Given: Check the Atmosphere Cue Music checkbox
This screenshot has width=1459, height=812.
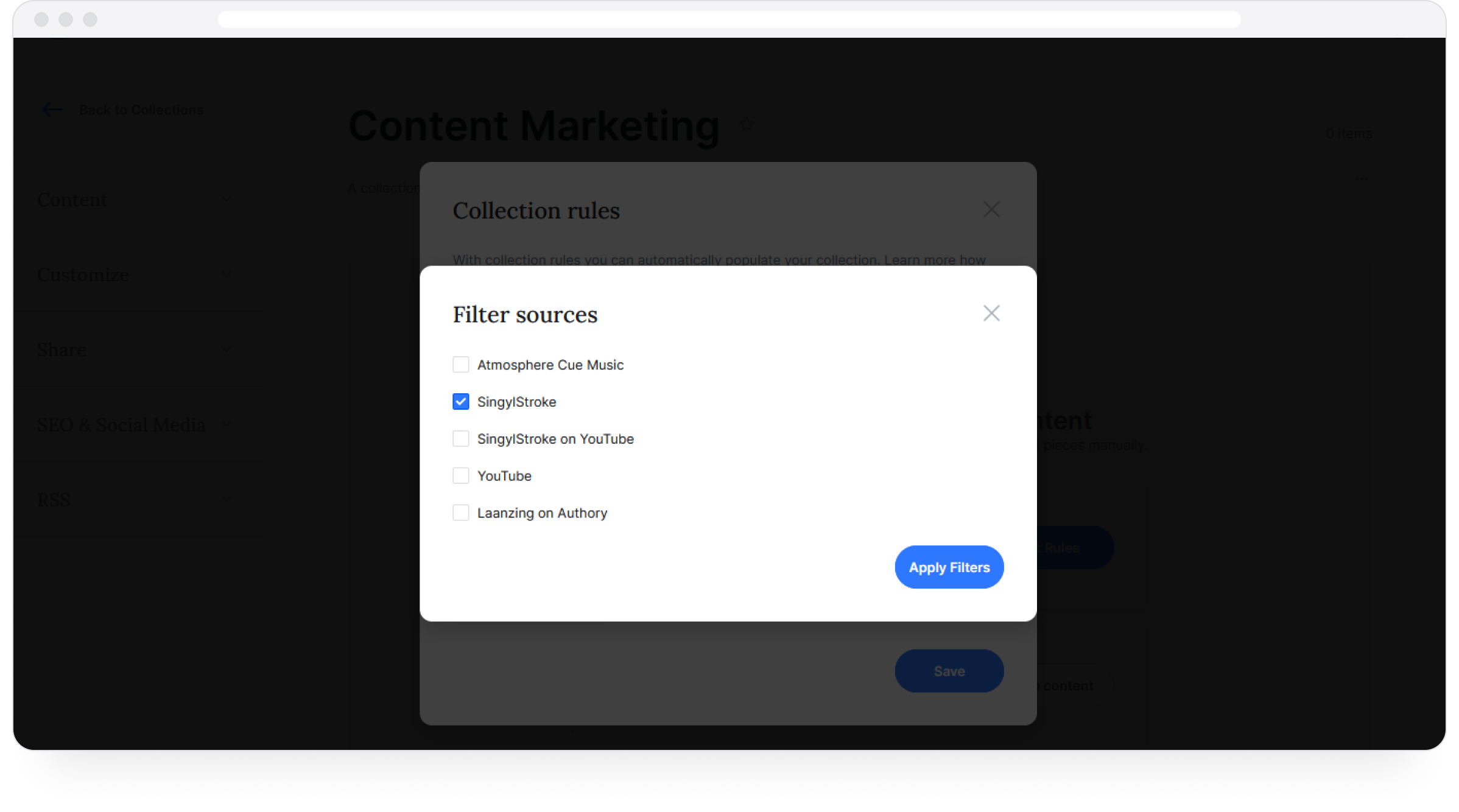Looking at the screenshot, I should click(461, 365).
